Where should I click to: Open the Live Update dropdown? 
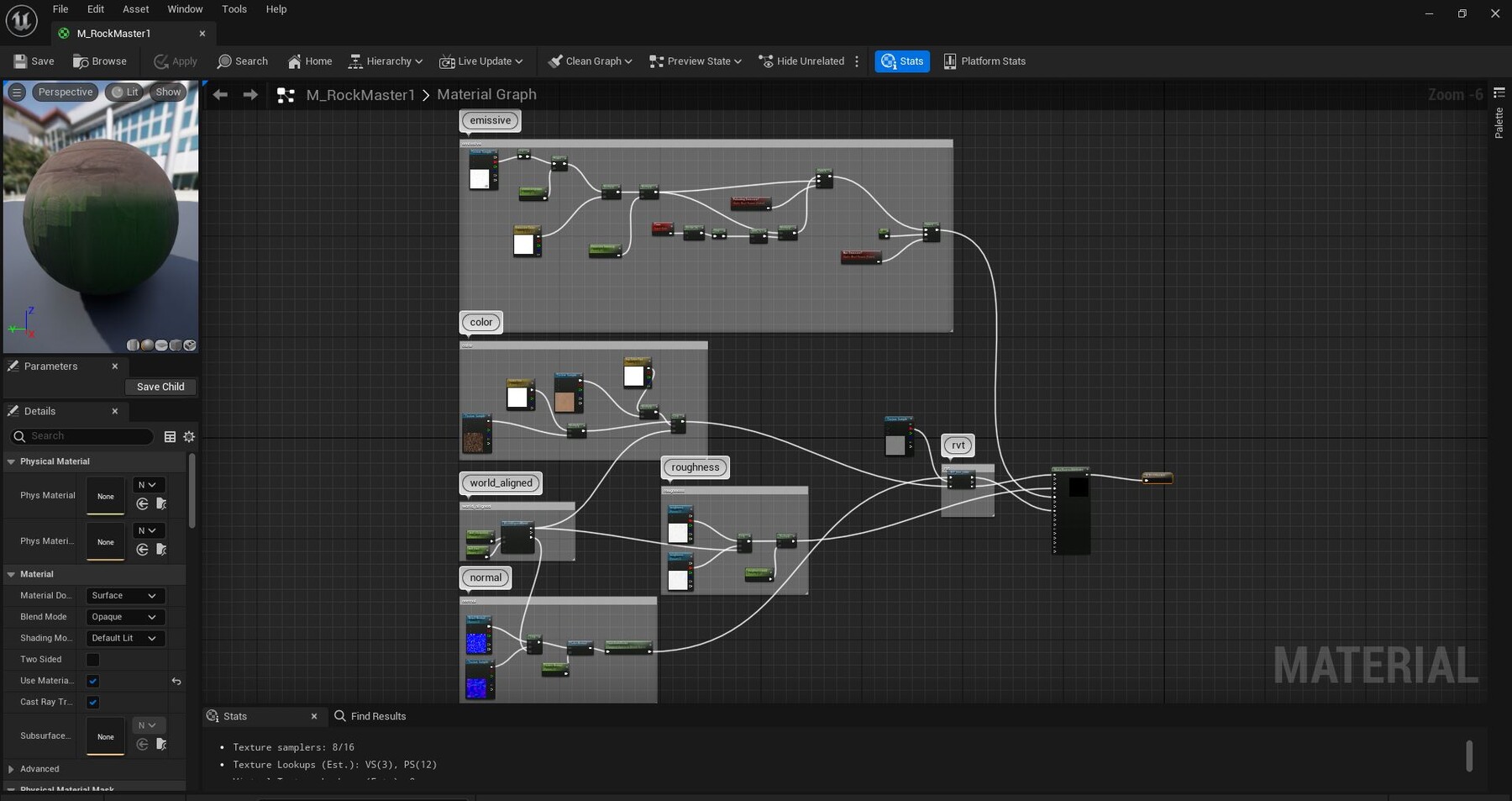480,61
